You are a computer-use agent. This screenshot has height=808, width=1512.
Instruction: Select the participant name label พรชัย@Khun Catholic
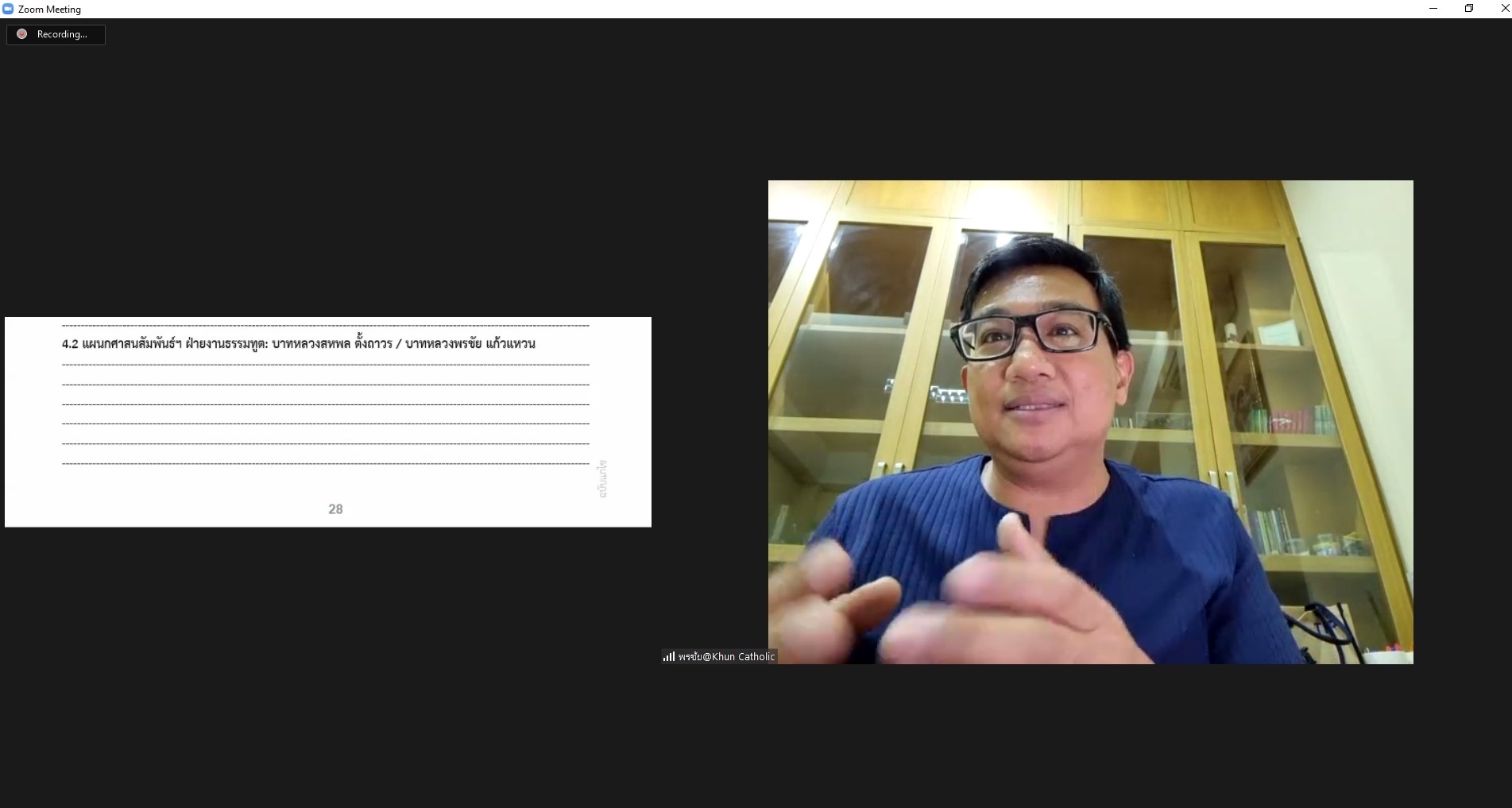click(726, 656)
